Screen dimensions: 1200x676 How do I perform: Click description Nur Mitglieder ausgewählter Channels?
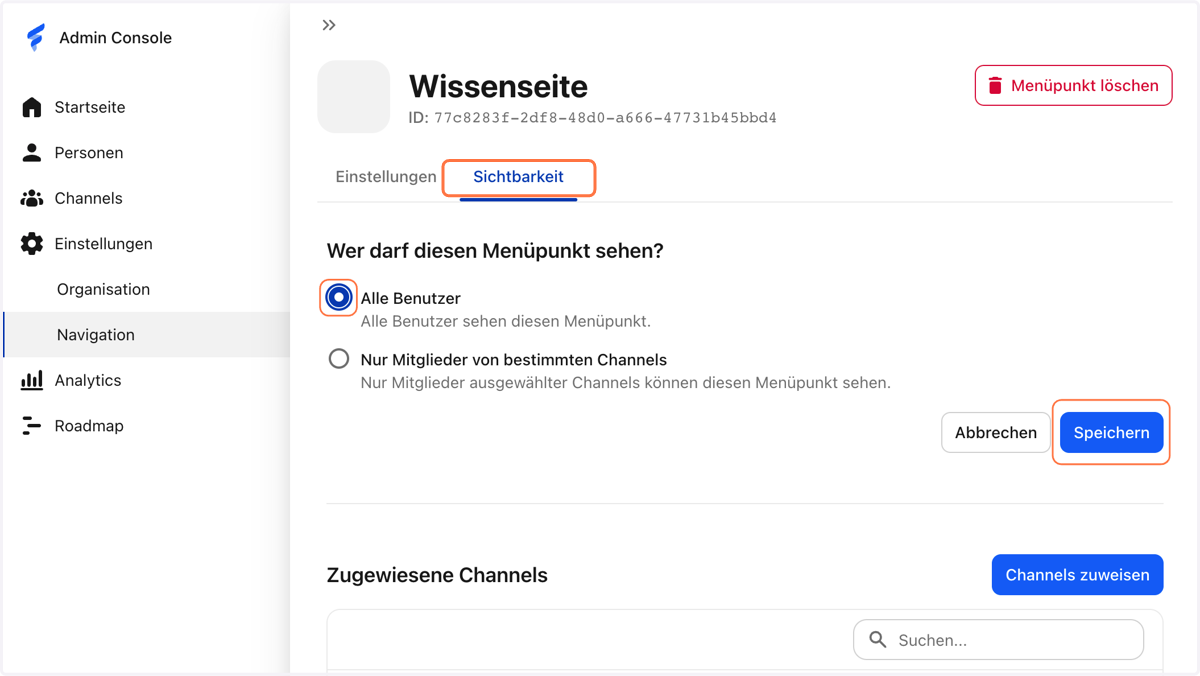(625, 383)
